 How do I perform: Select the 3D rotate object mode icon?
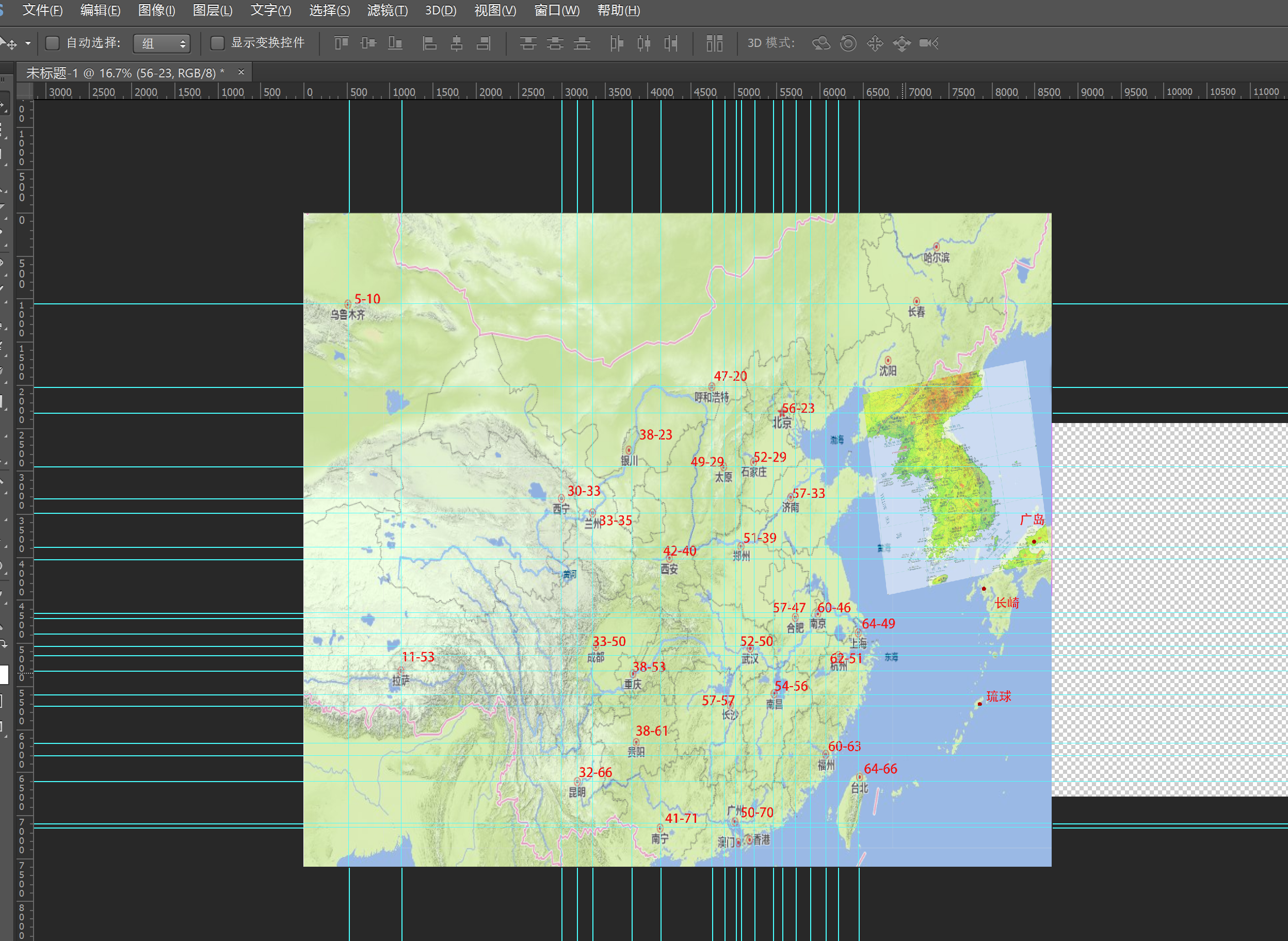point(821,43)
